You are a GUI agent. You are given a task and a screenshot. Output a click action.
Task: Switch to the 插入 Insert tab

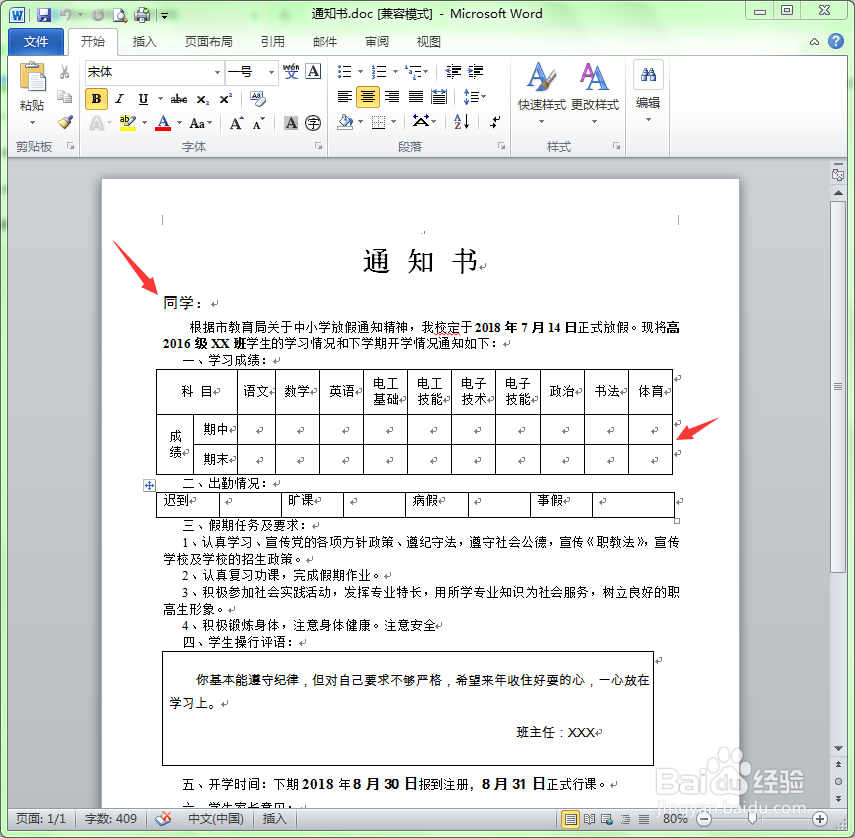[144, 41]
